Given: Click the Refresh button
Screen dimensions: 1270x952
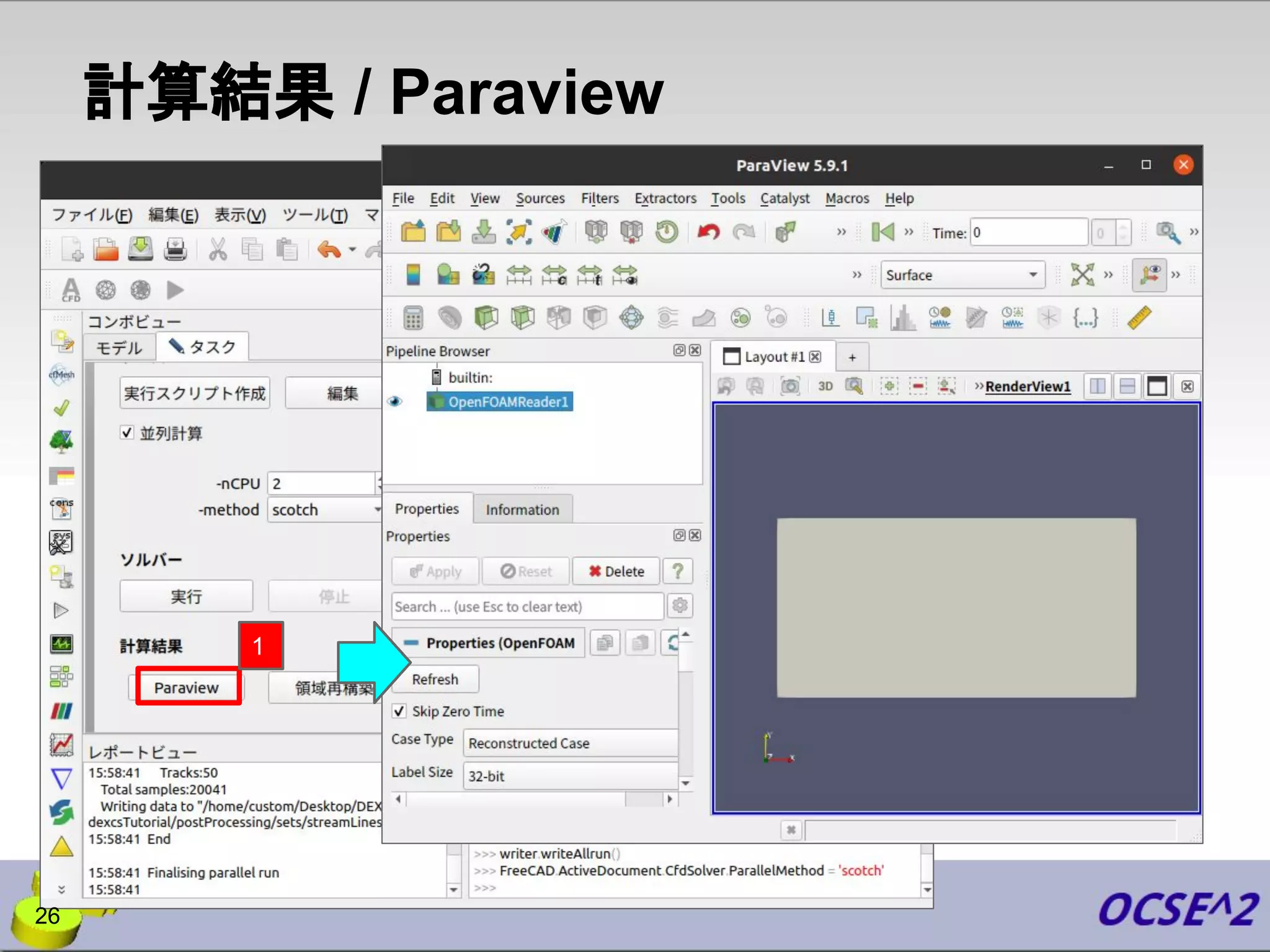Looking at the screenshot, I should [435, 679].
